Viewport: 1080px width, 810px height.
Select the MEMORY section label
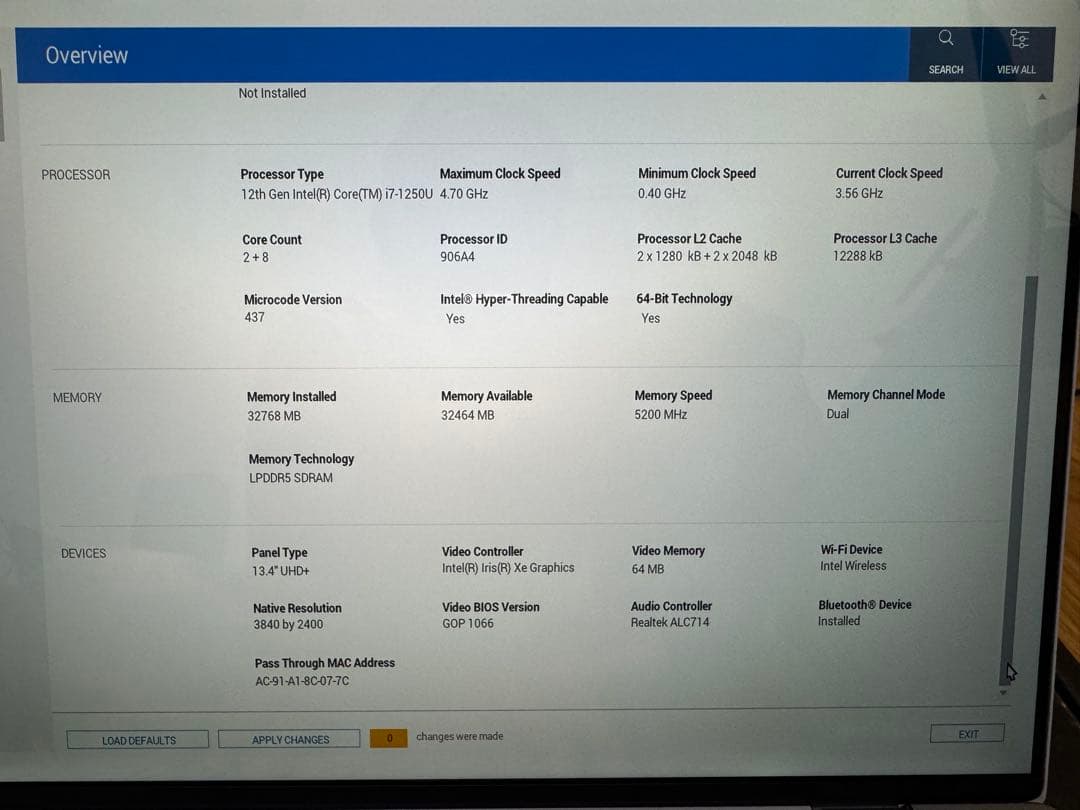(77, 397)
